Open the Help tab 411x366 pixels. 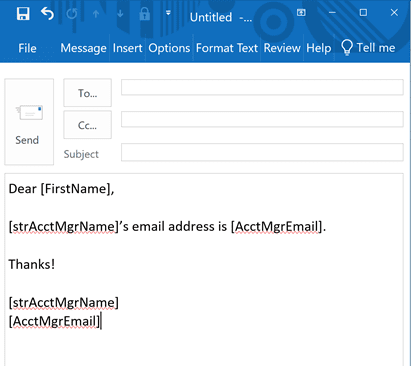click(x=319, y=48)
